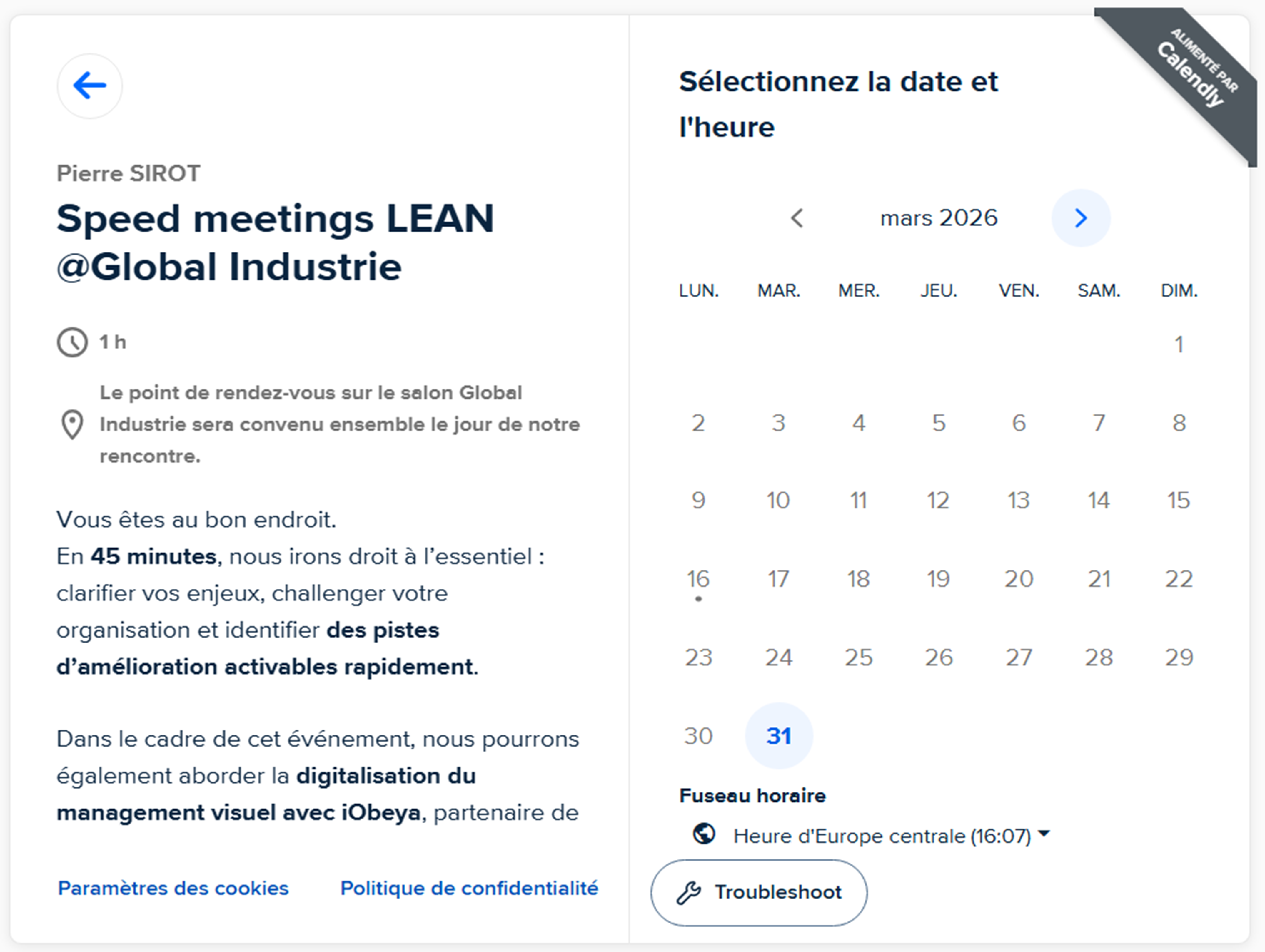
Task: Open Politique de confidentialité link
Action: tap(469, 888)
